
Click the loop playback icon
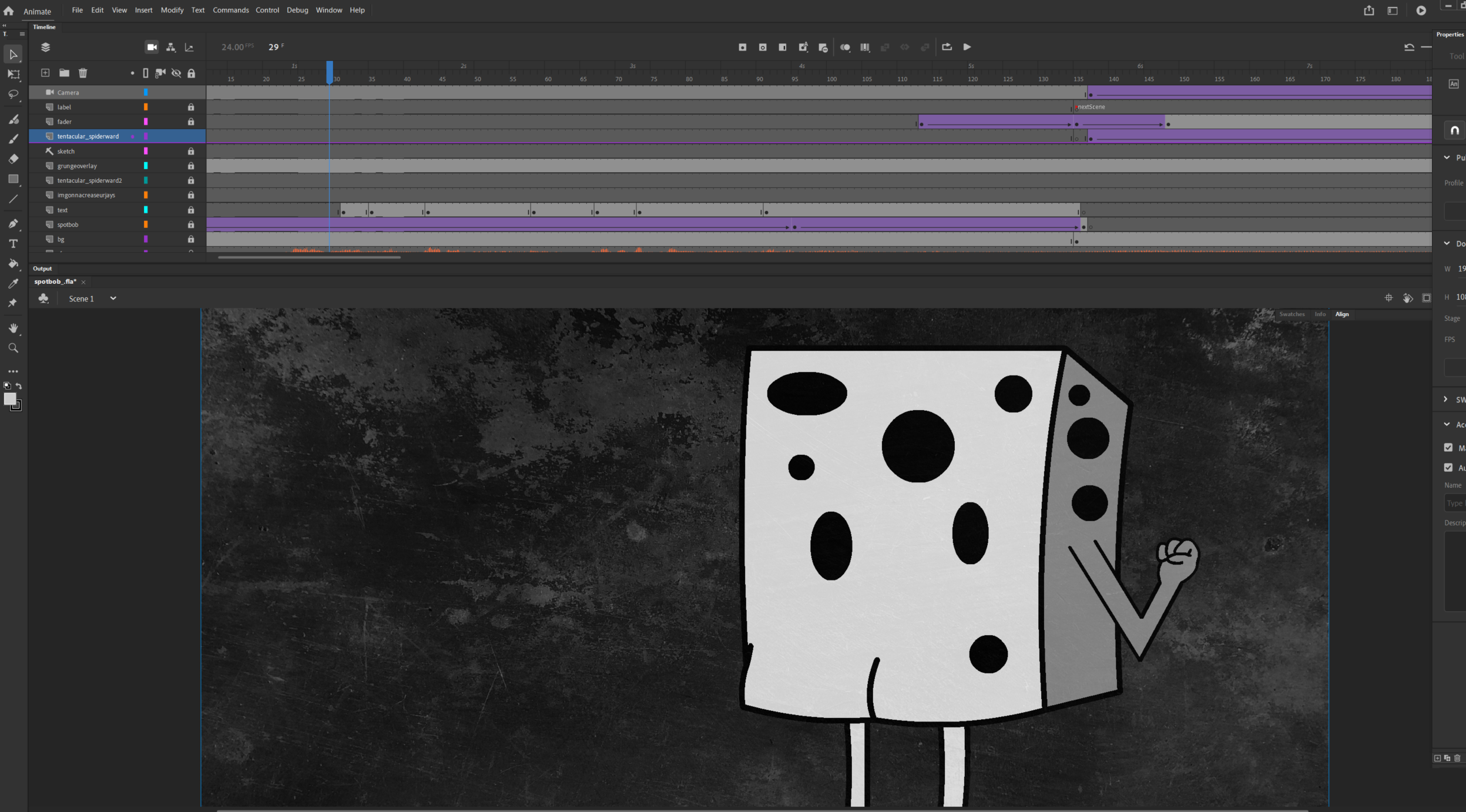(947, 47)
